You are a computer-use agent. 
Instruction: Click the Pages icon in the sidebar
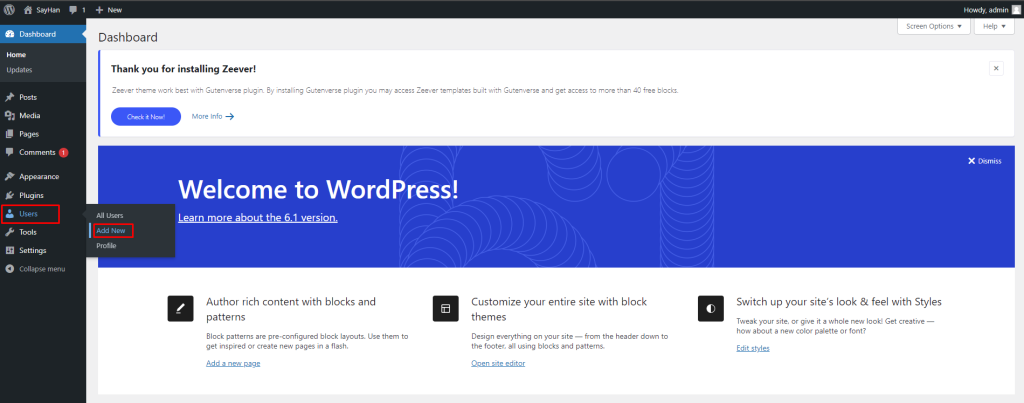click(x=10, y=134)
